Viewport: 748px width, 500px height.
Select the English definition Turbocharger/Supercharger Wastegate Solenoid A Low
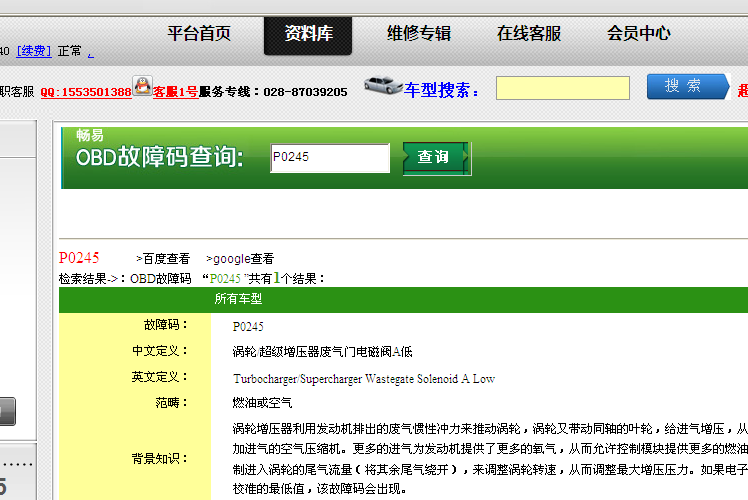[364, 379]
